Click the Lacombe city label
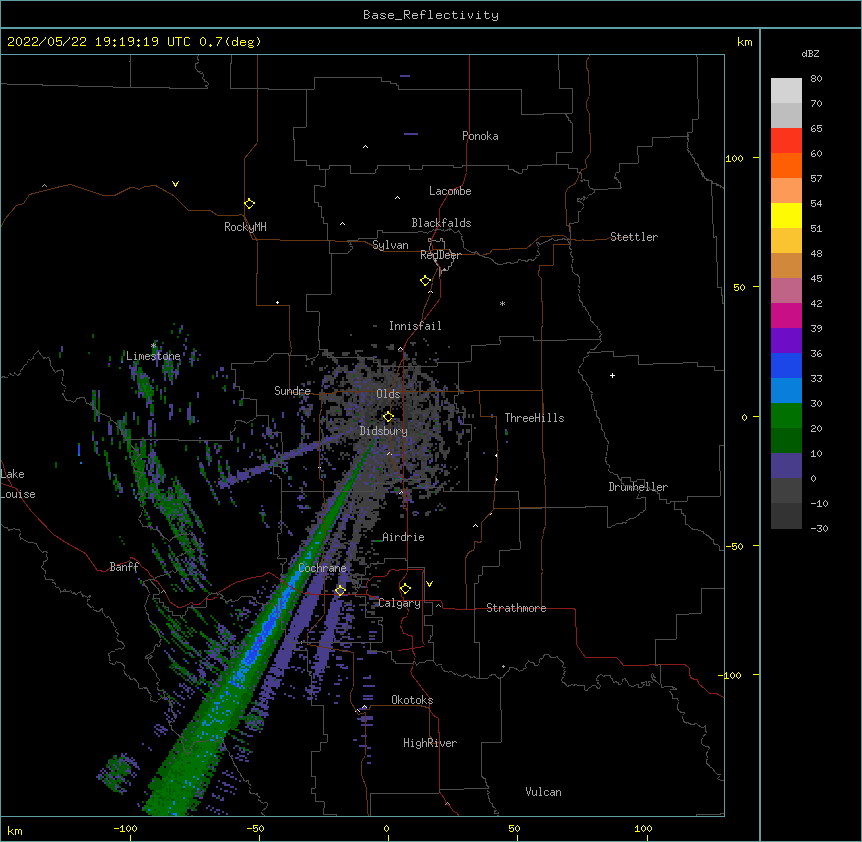Screen dimensions: 862x842 click(450, 191)
